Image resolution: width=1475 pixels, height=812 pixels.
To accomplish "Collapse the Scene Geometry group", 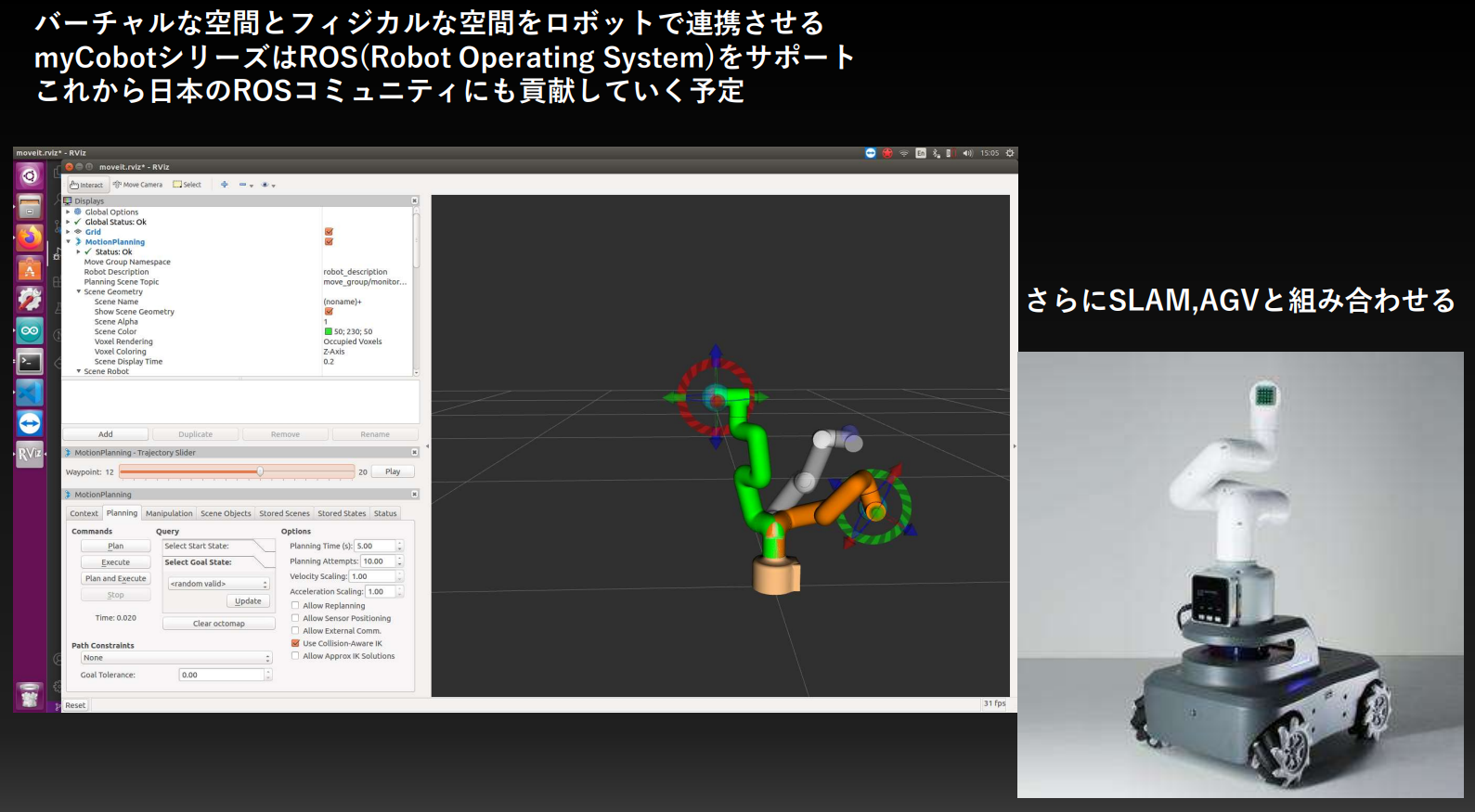I will point(78,291).
